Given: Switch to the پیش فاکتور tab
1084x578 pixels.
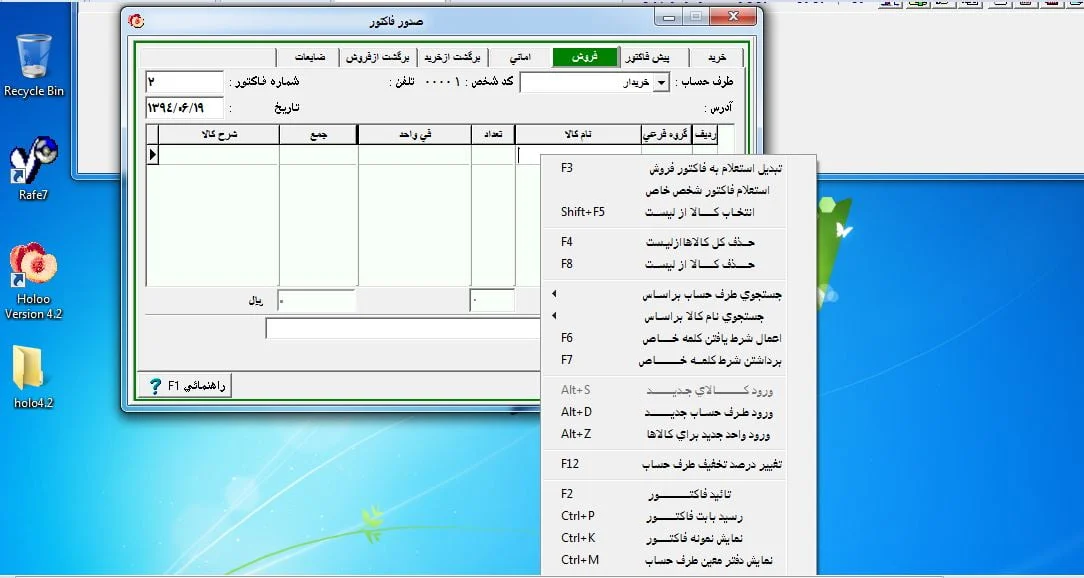Looking at the screenshot, I should click(x=653, y=57).
